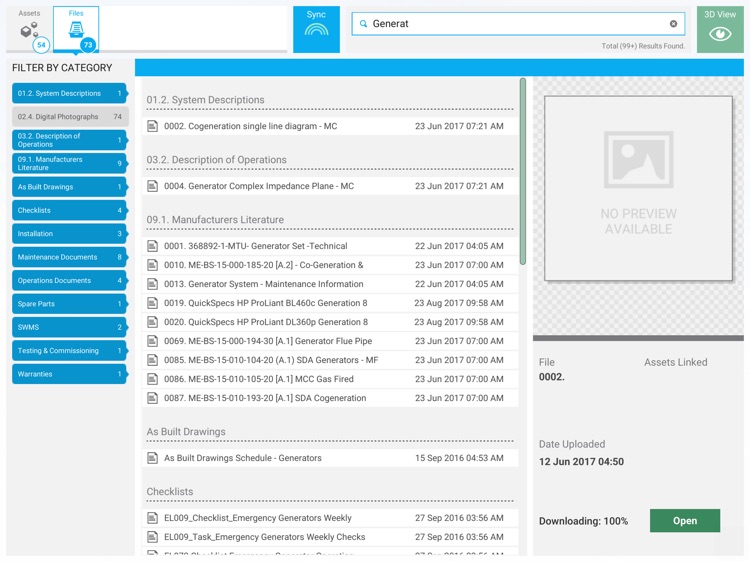Click file icon of As Built Drawings Schedule - Generators
Viewport: 750px width, 562px height.
pyautogui.click(x=153, y=458)
